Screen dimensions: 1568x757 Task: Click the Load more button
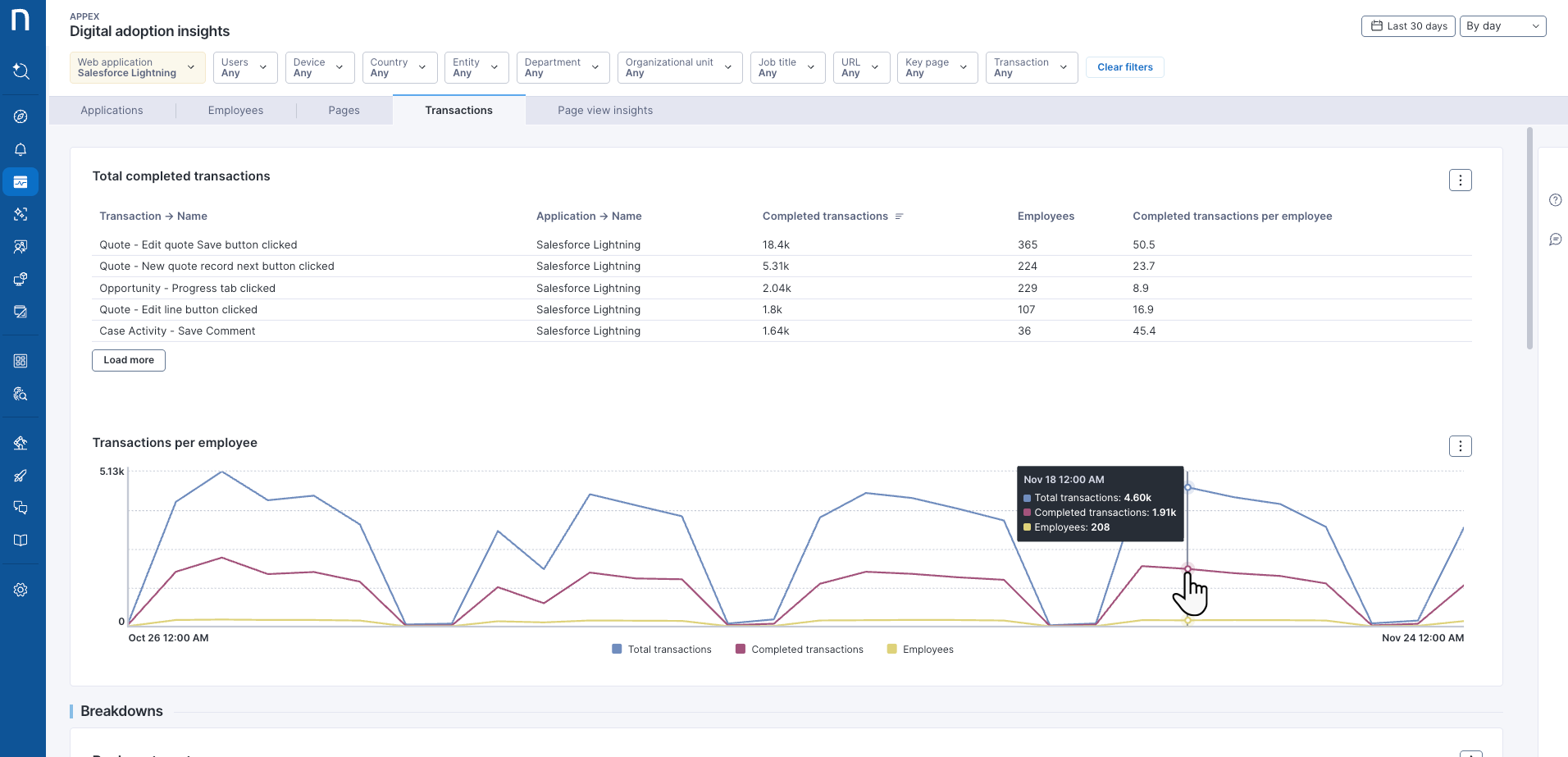pos(129,360)
